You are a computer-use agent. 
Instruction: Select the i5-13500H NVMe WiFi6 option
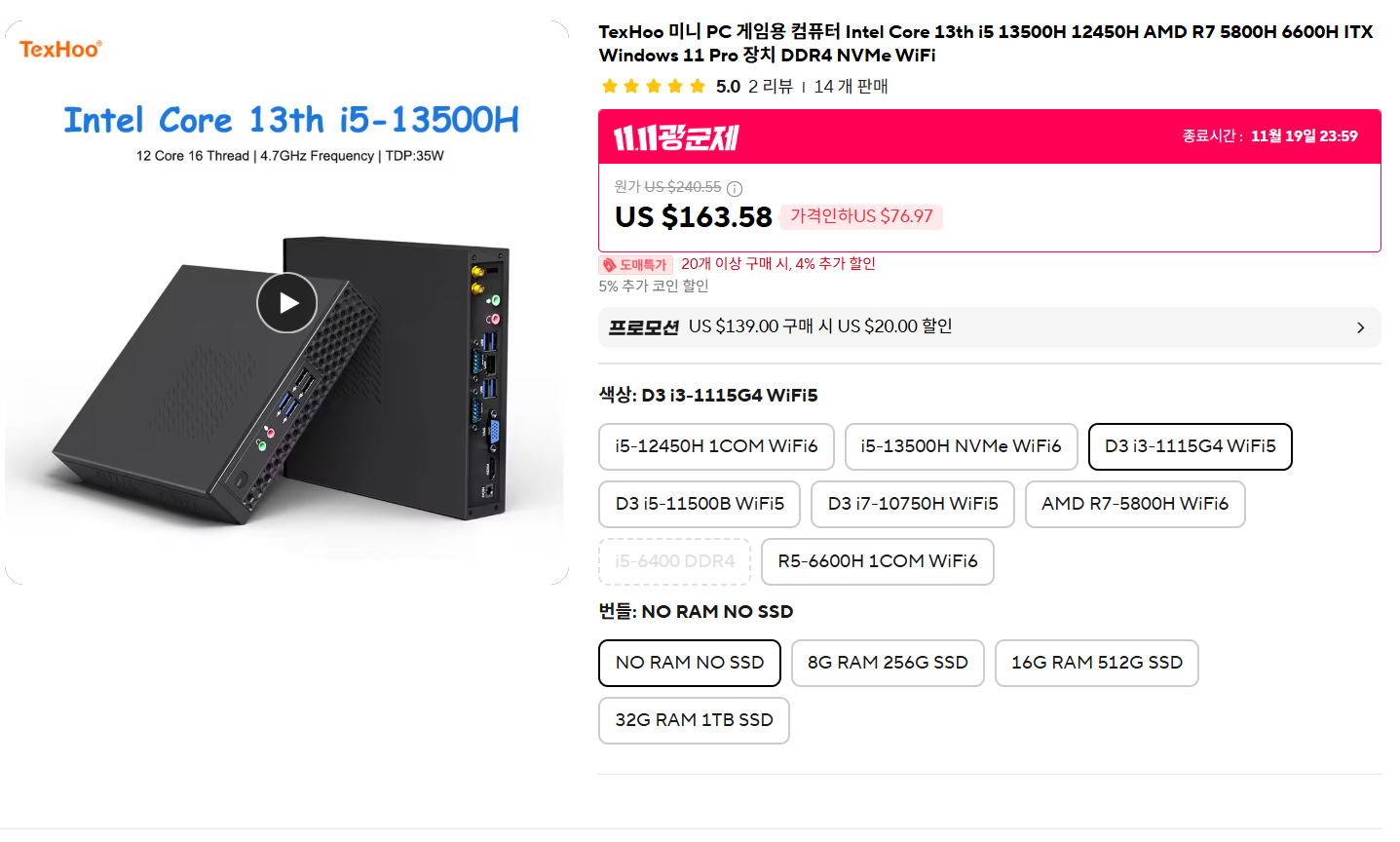961,446
